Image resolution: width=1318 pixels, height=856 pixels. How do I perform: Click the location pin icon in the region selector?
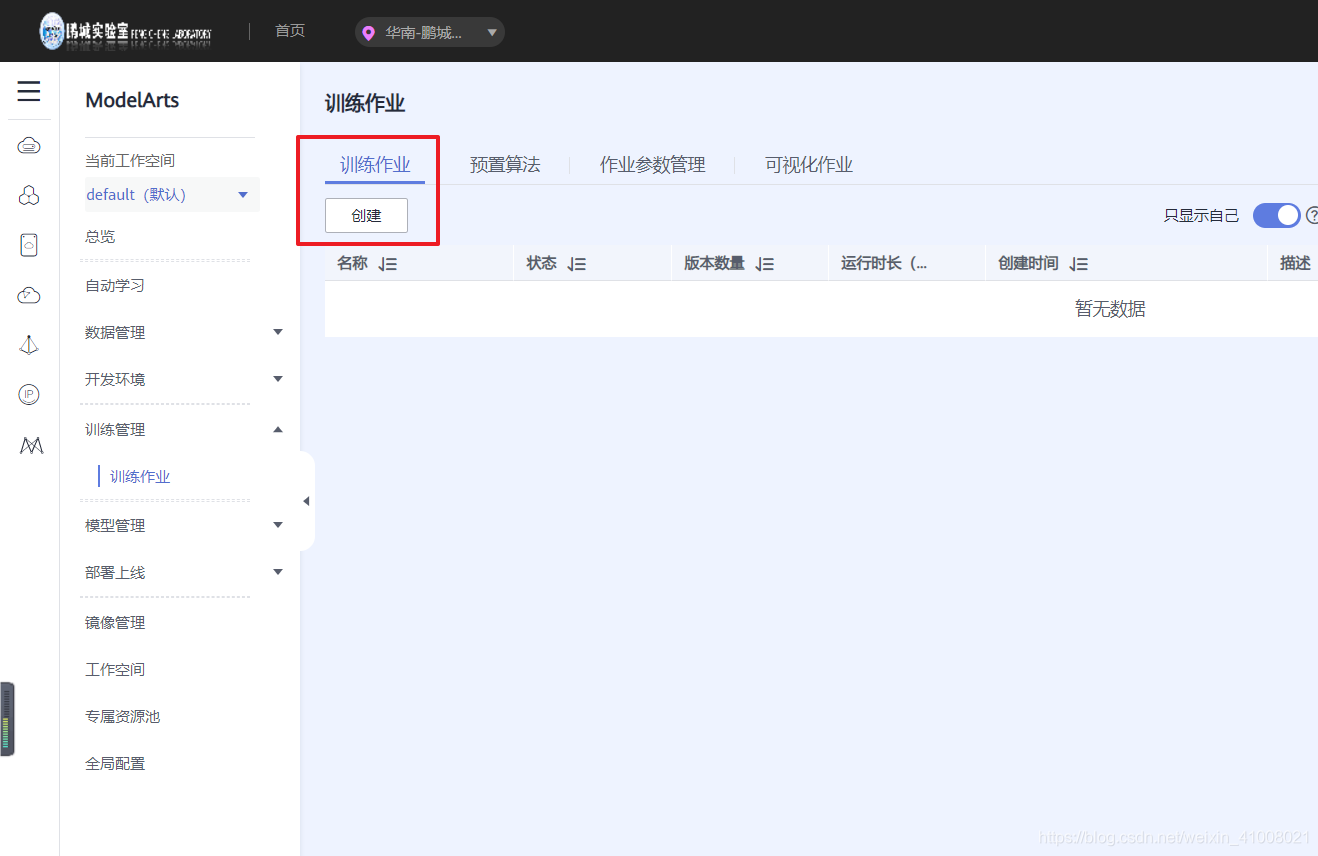369,33
